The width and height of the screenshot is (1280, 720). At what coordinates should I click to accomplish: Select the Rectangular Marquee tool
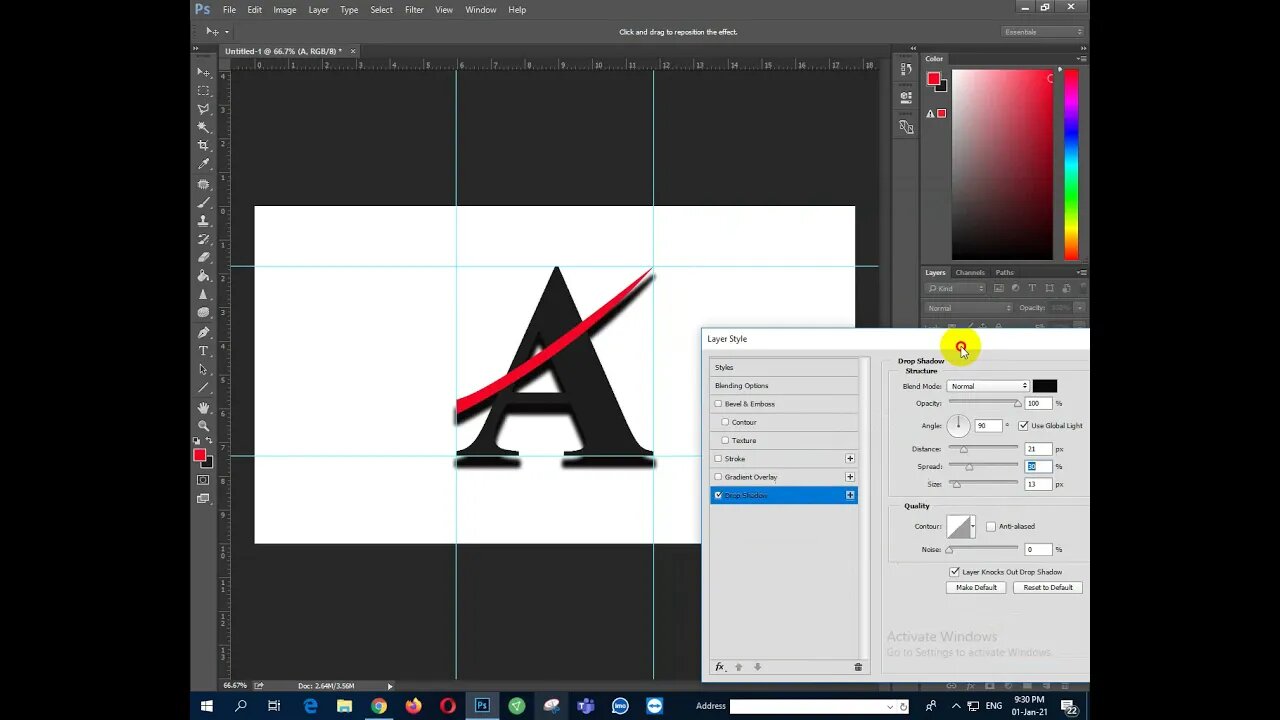click(x=204, y=91)
